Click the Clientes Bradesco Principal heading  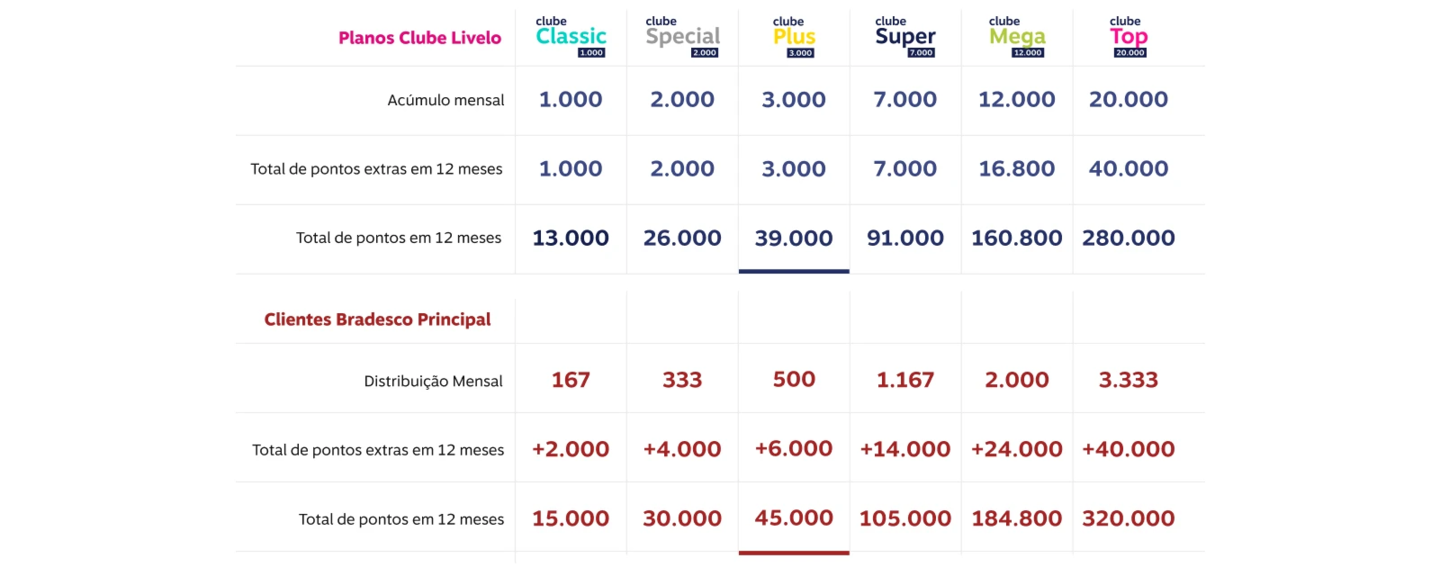tap(377, 320)
